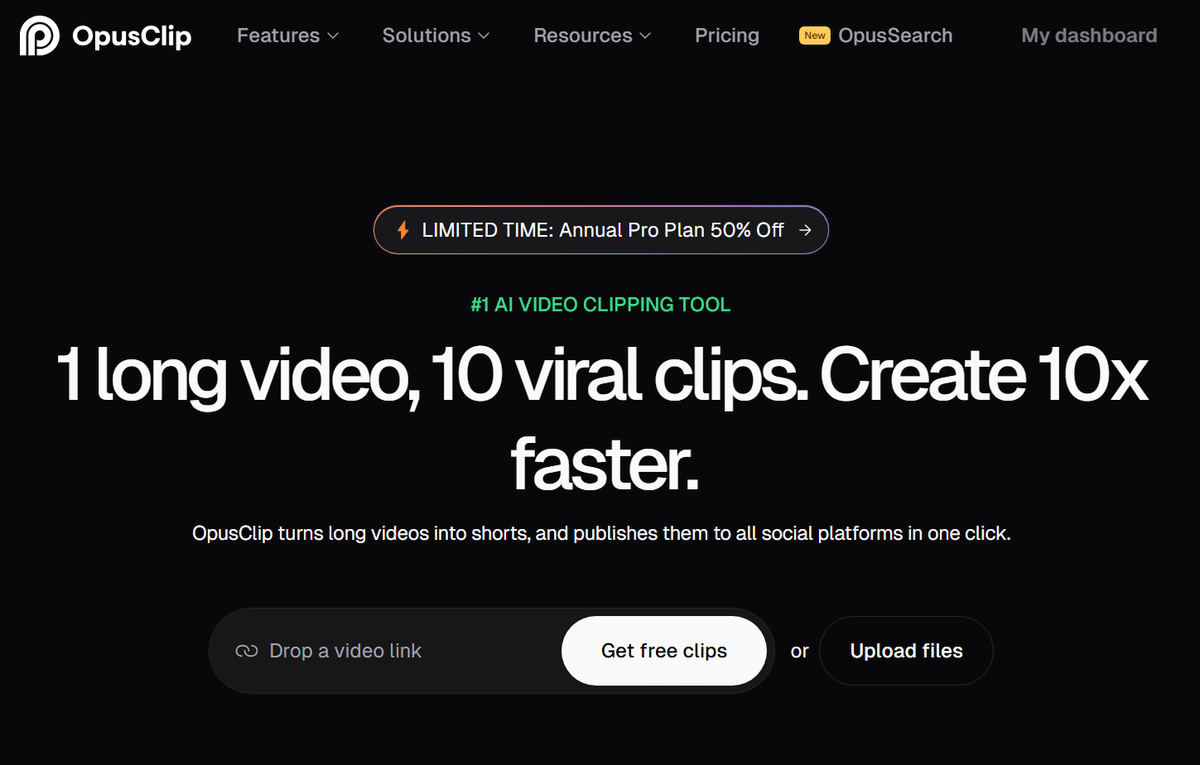Expand the Solutions dropdown chevron

(484, 36)
